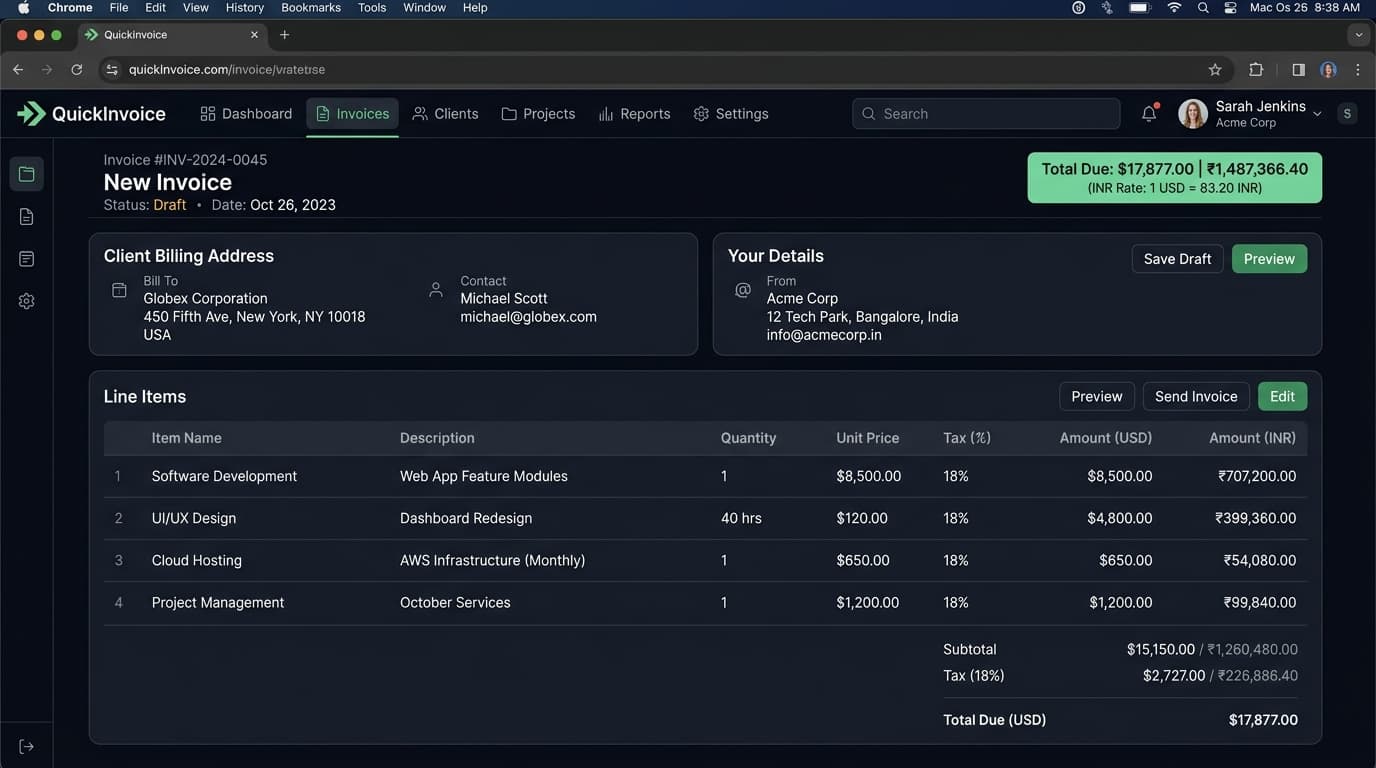Screen dimensions: 1376x768
Task: Click the green Edit button for Line Items
Action: click(x=1282, y=397)
